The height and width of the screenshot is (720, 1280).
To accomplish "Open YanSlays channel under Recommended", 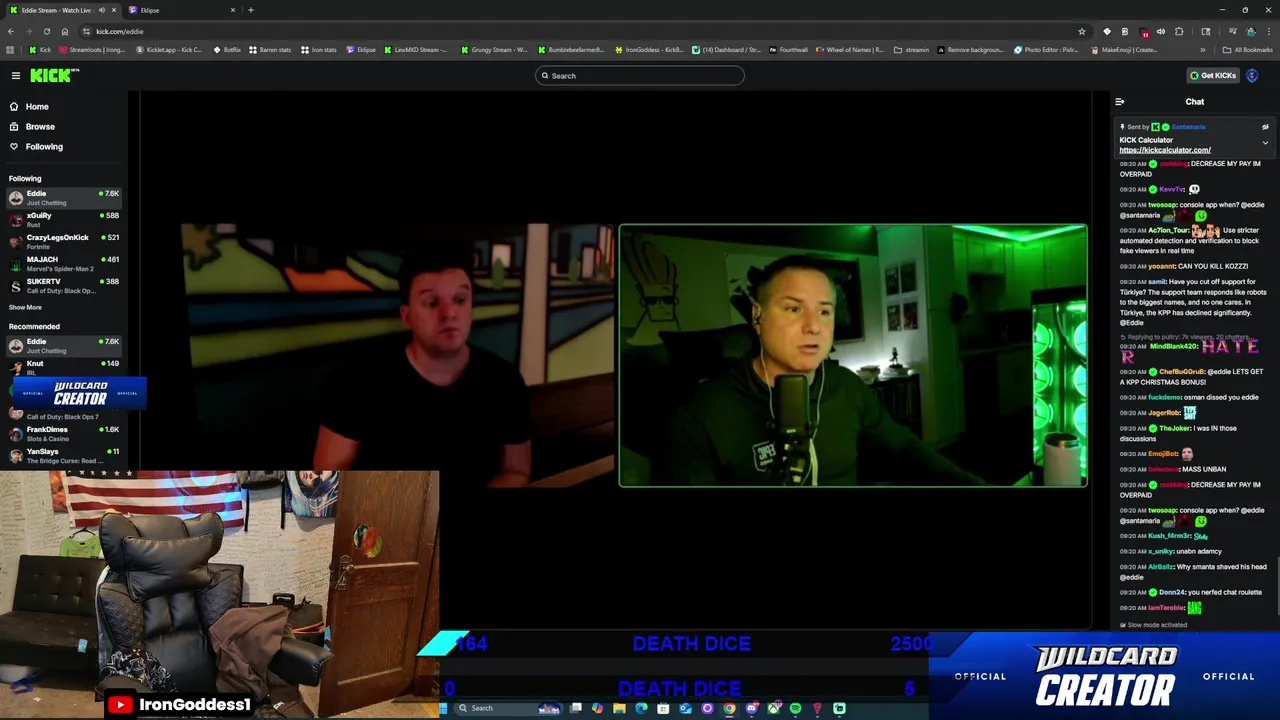I will pyautogui.click(x=64, y=455).
